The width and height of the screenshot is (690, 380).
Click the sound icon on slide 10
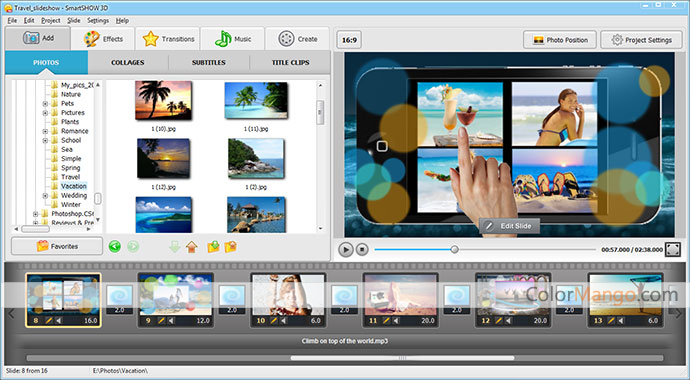pos(283,321)
